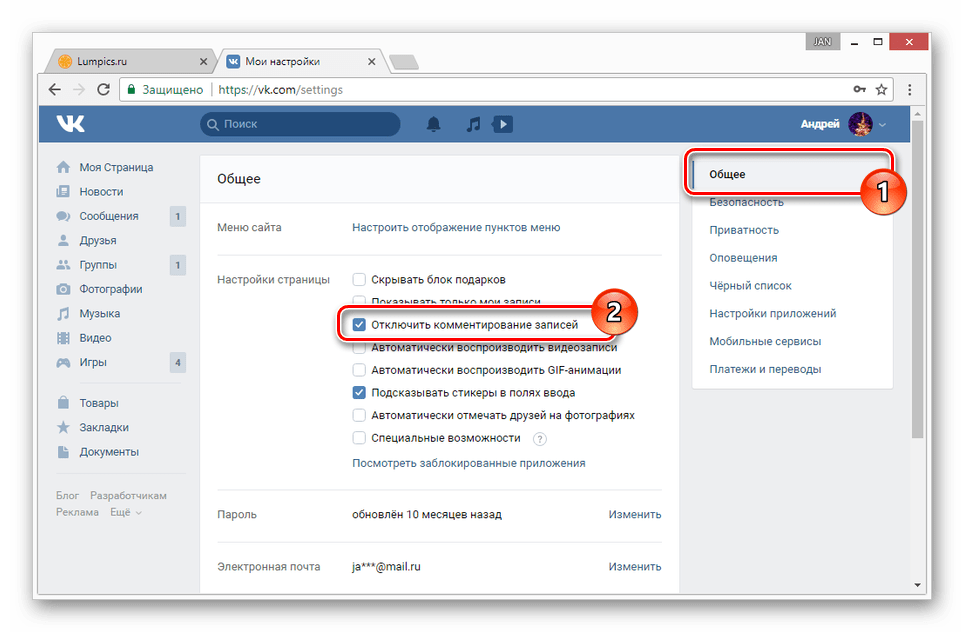This screenshot has height=632, width=964.
Task: Click Изменить next to Электронная почта
Action: (634, 566)
